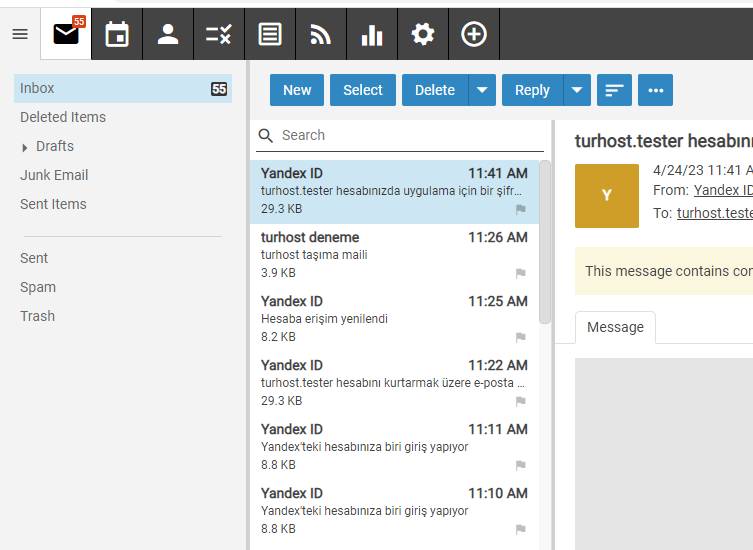Expand the Drafts folder tree arrow
This screenshot has width=753, height=550.
tap(25, 147)
